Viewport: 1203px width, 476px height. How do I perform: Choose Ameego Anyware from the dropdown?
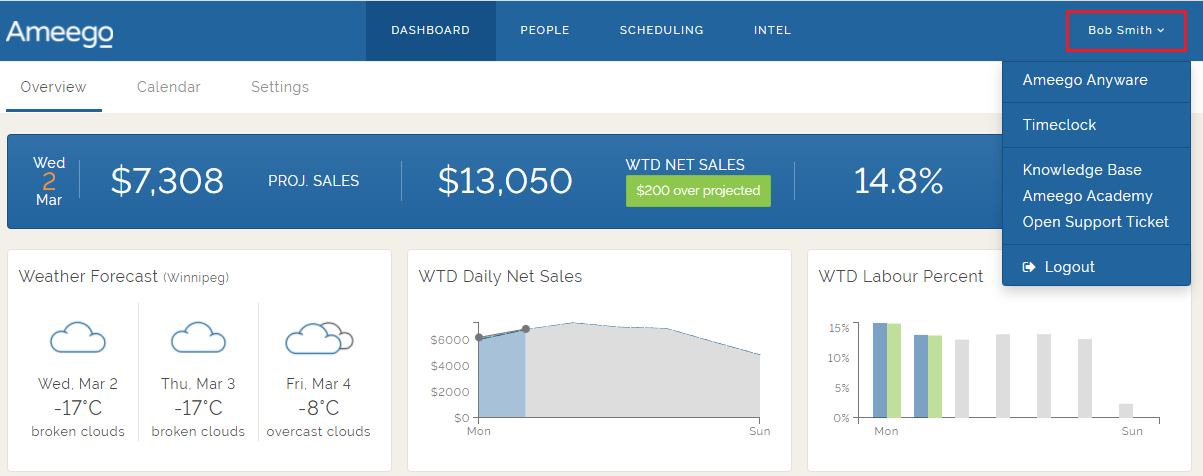[1084, 80]
